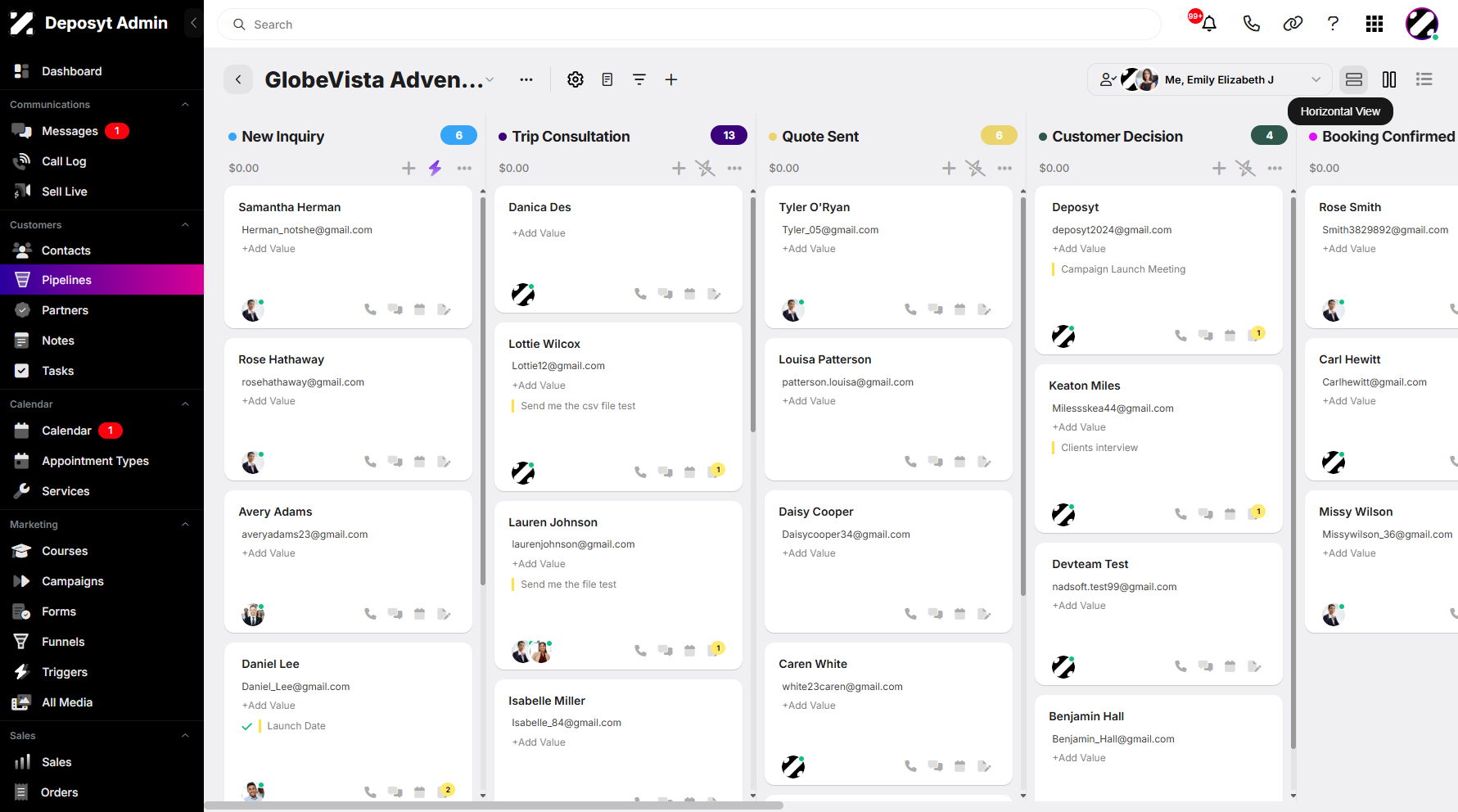Click into the Search field
This screenshot has width=1458, height=812.
coord(689,25)
